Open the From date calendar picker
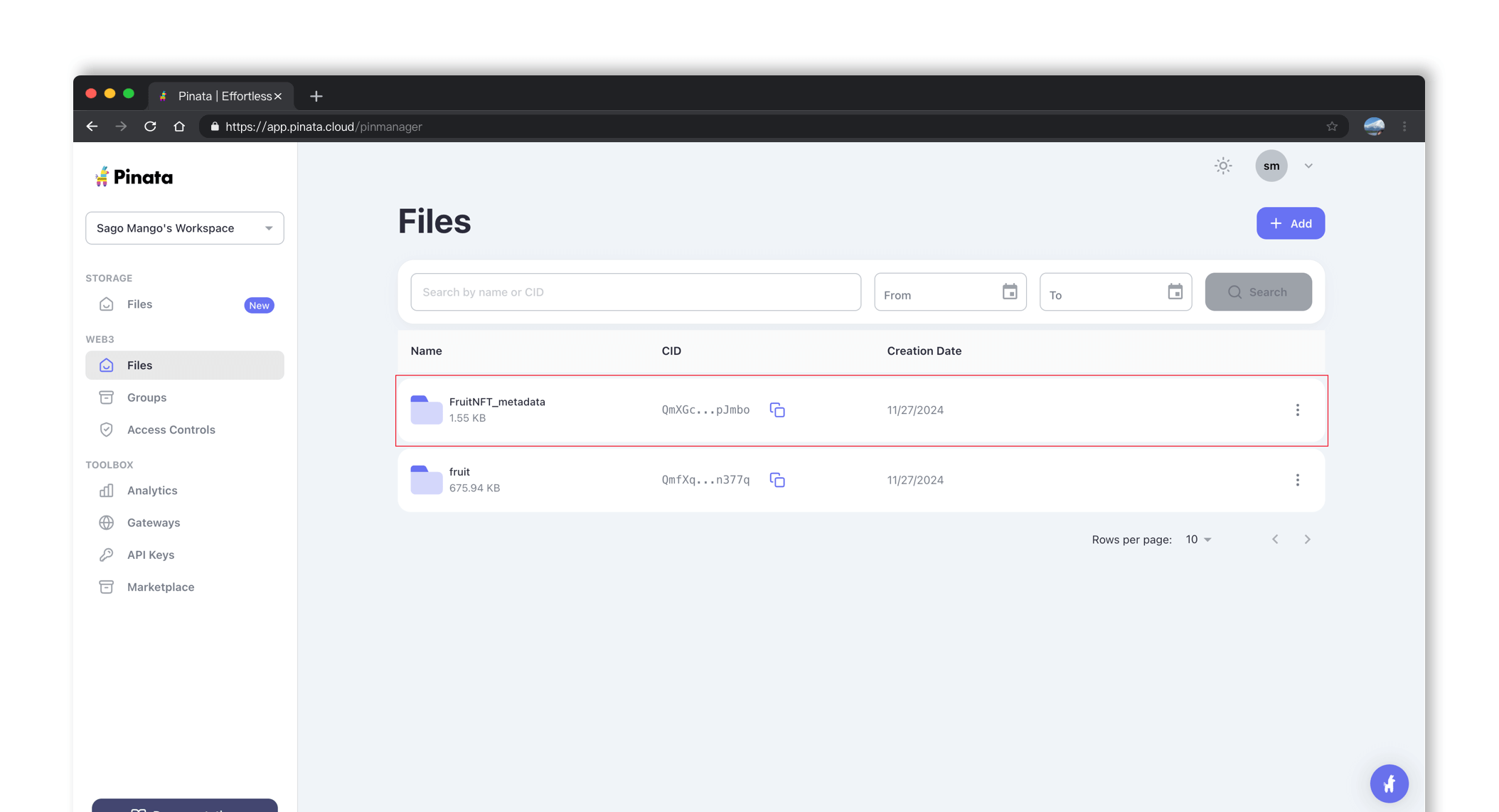The height and width of the screenshot is (812, 1499). pyautogui.click(x=1009, y=292)
